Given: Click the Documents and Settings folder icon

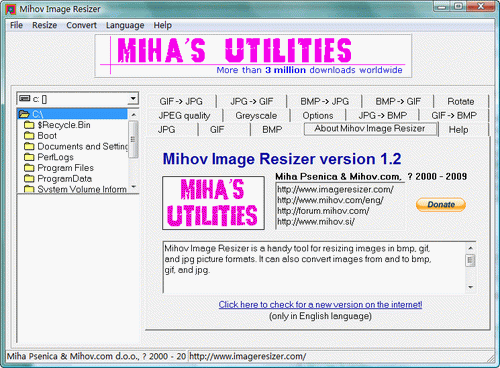Looking at the screenshot, I should [x=29, y=146].
